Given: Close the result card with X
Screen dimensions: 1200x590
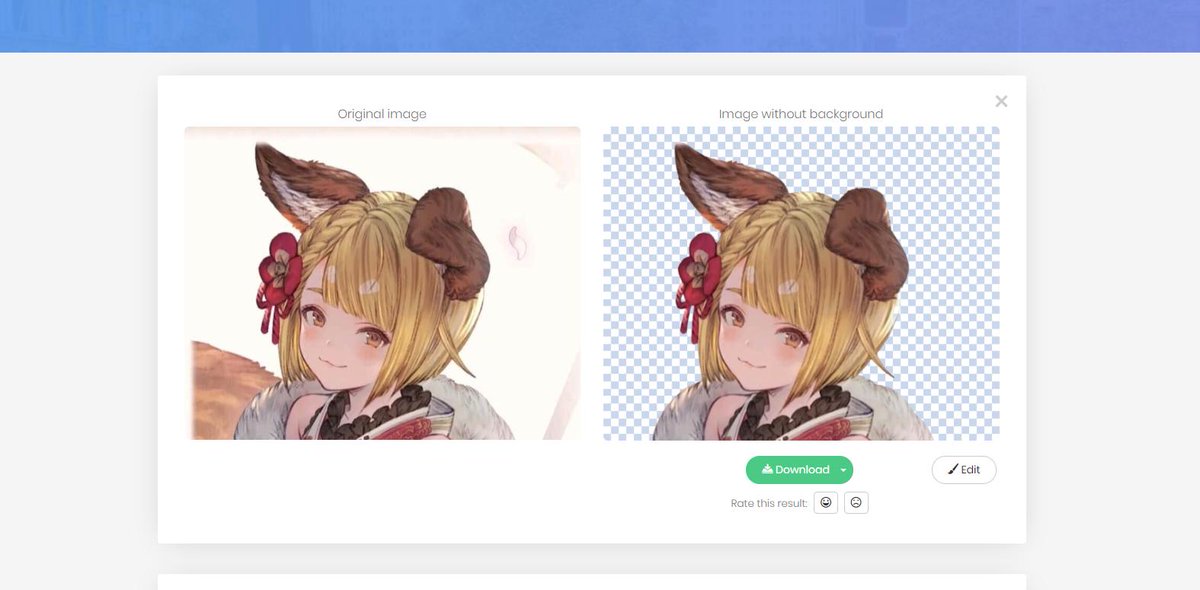Looking at the screenshot, I should point(1001,101).
